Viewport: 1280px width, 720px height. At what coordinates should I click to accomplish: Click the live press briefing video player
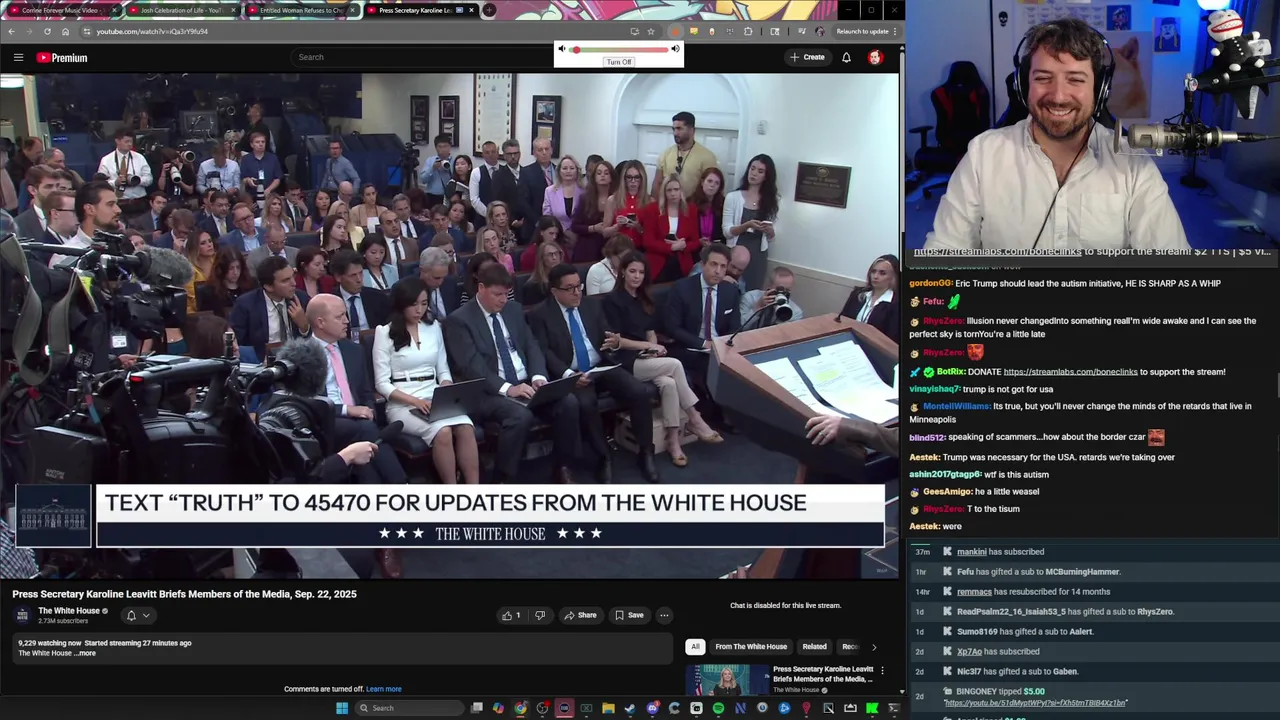449,326
